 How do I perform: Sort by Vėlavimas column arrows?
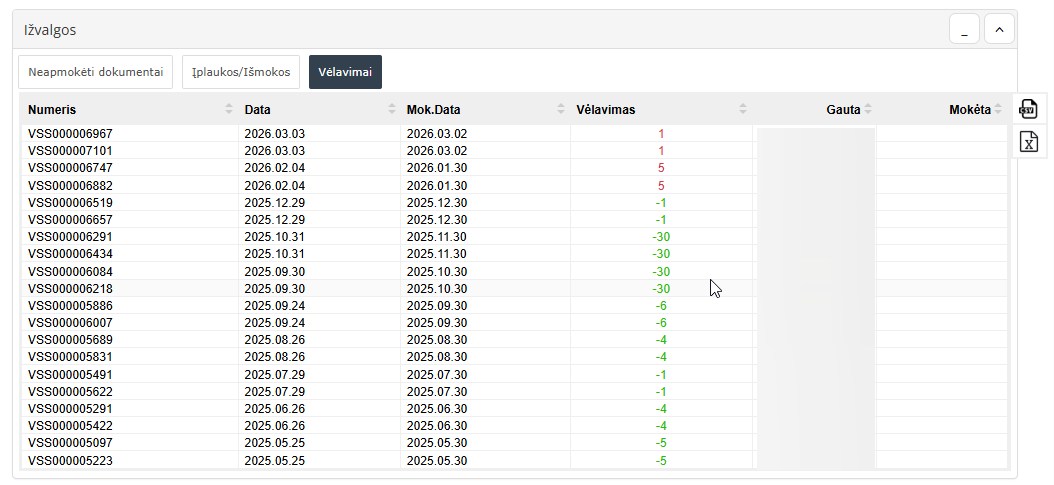coord(742,110)
